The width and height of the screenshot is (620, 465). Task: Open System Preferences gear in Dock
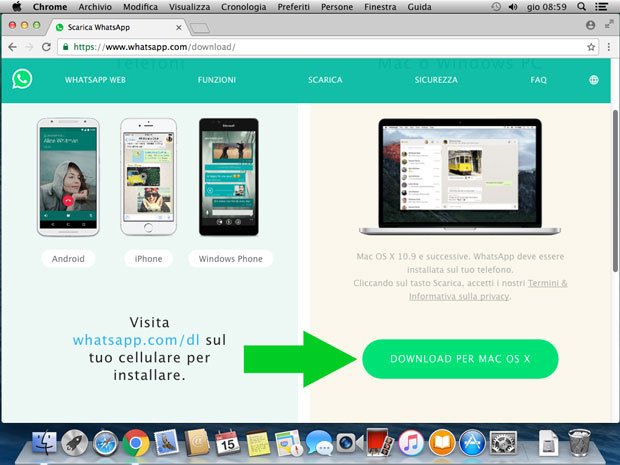[503, 443]
